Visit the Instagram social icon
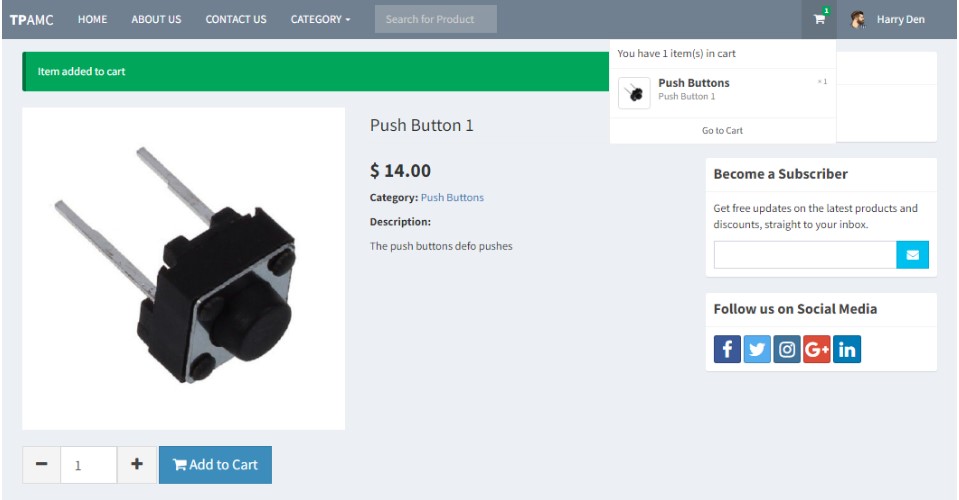 [x=787, y=349]
